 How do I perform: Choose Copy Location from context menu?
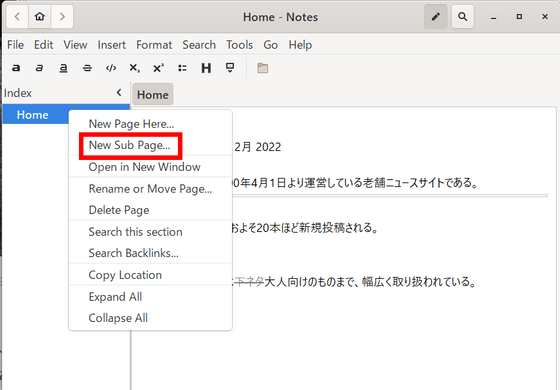(x=150, y=275)
